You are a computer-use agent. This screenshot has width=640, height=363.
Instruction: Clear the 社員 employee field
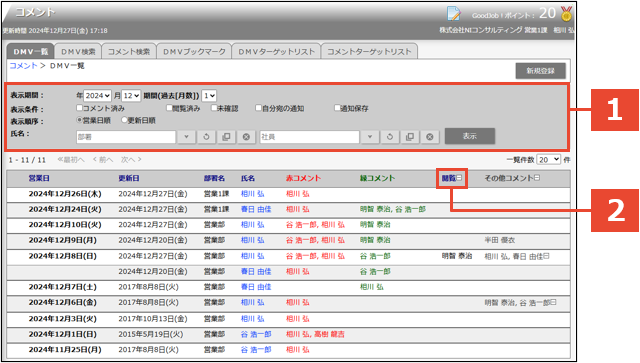[x=430, y=137]
